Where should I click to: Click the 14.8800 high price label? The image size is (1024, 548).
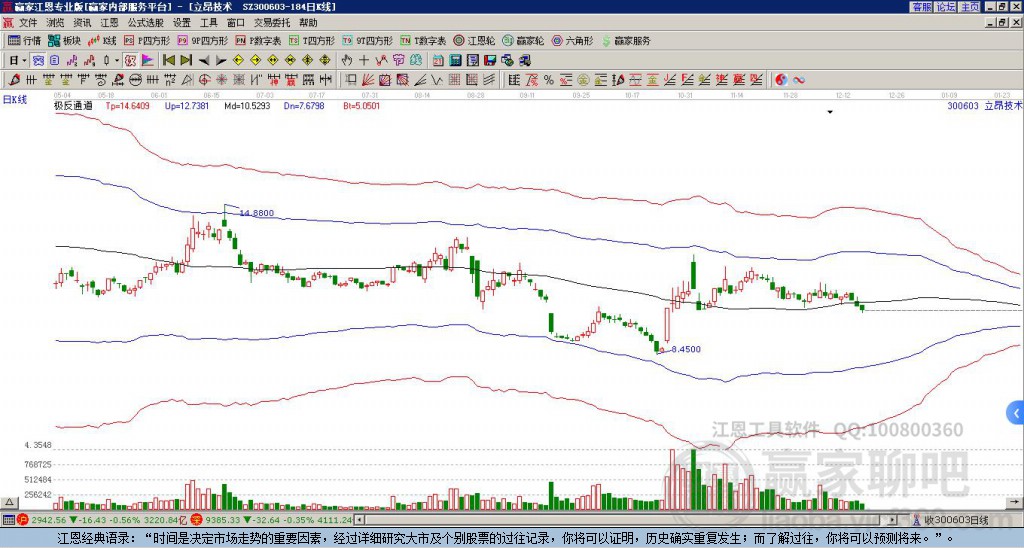point(257,213)
